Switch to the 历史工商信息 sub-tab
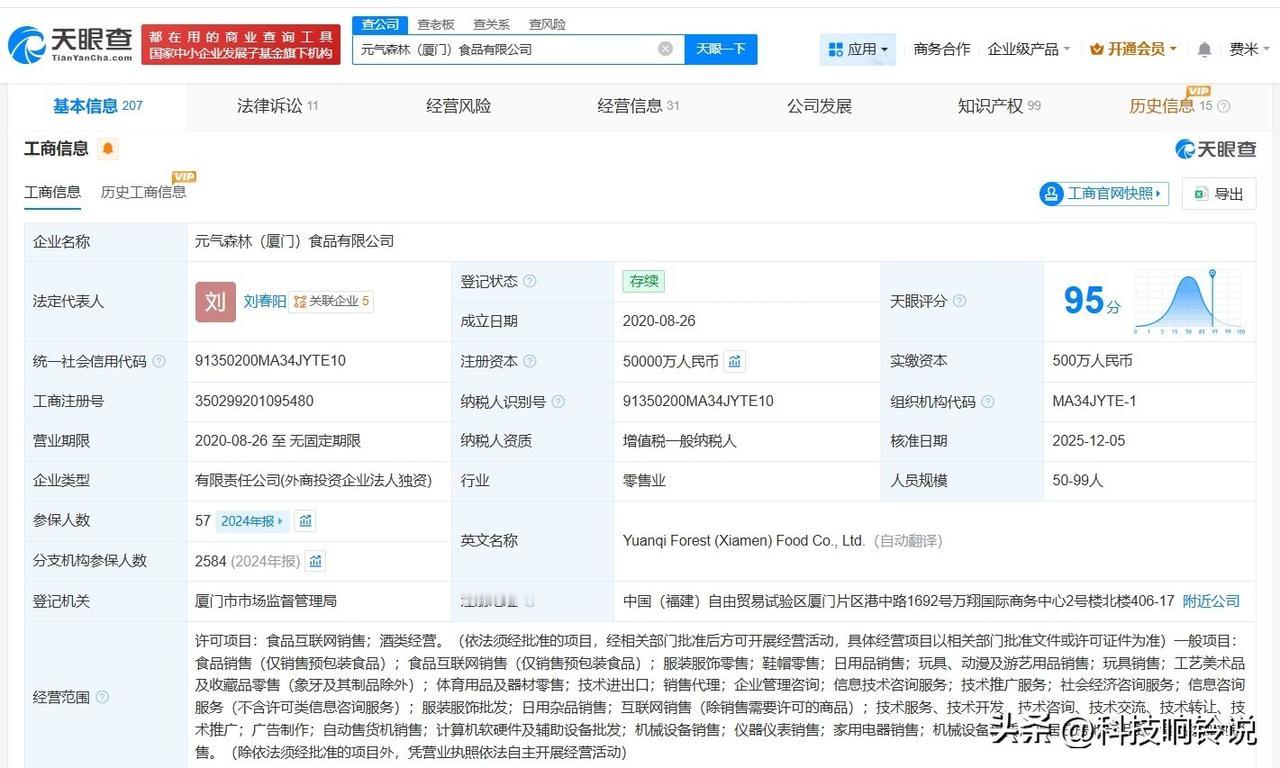The width and height of the screenshot is (1280, 768). [x=143, y=192]
